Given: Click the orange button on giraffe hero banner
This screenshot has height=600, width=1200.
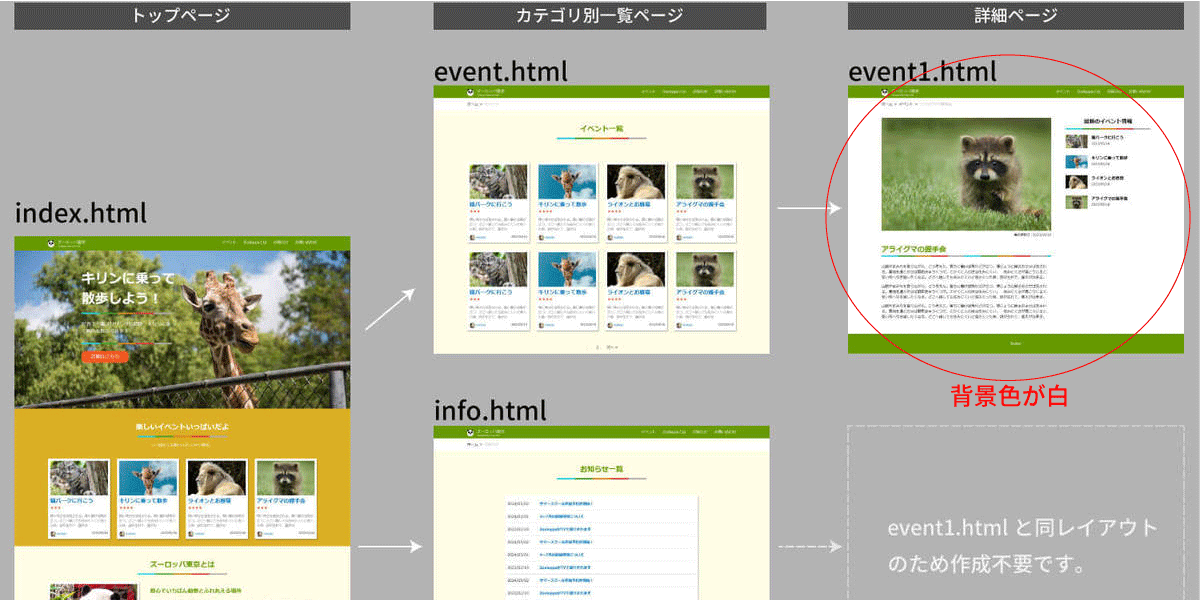Looking at the screenshot, I should pyautogui.click(x=105, y=356).
